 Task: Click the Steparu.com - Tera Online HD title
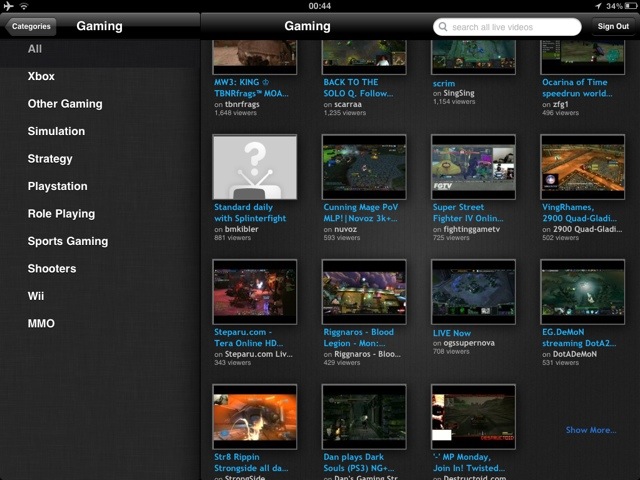[x=248, y=338]
